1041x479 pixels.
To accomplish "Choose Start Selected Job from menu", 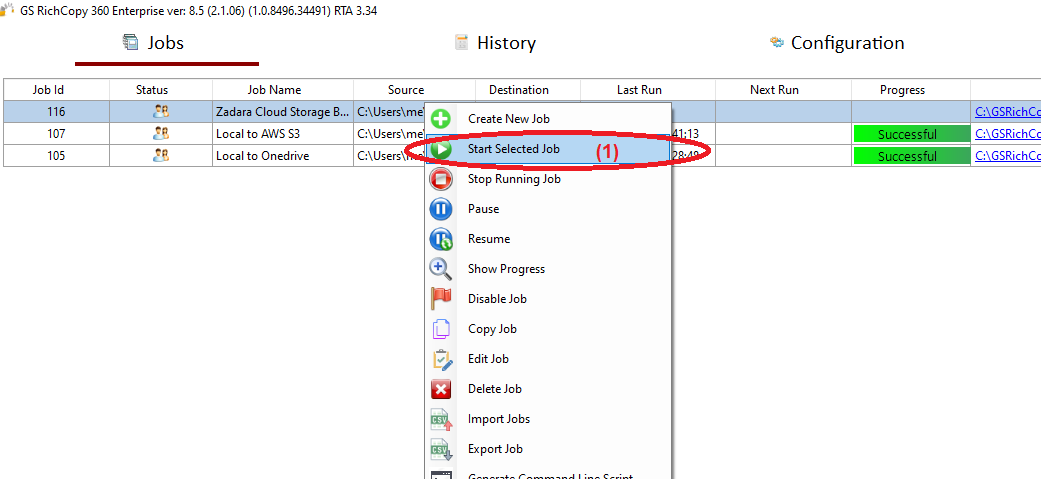I will point(513,149).
